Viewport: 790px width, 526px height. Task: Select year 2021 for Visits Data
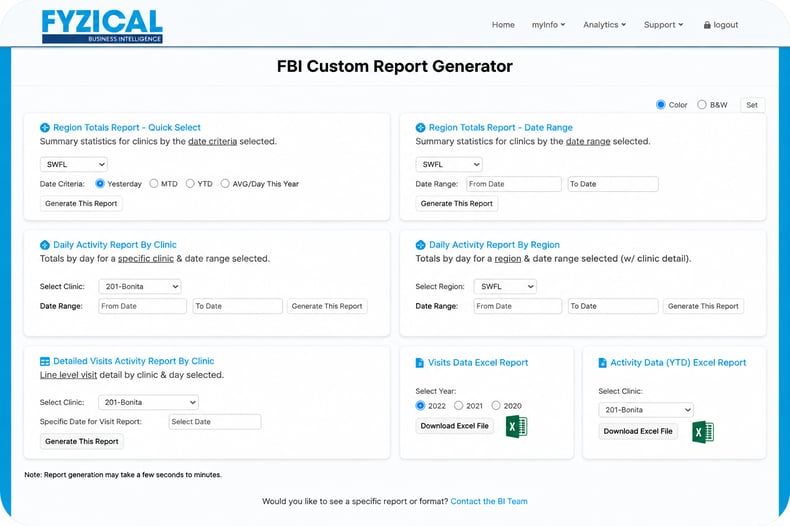tap(458, 405)
